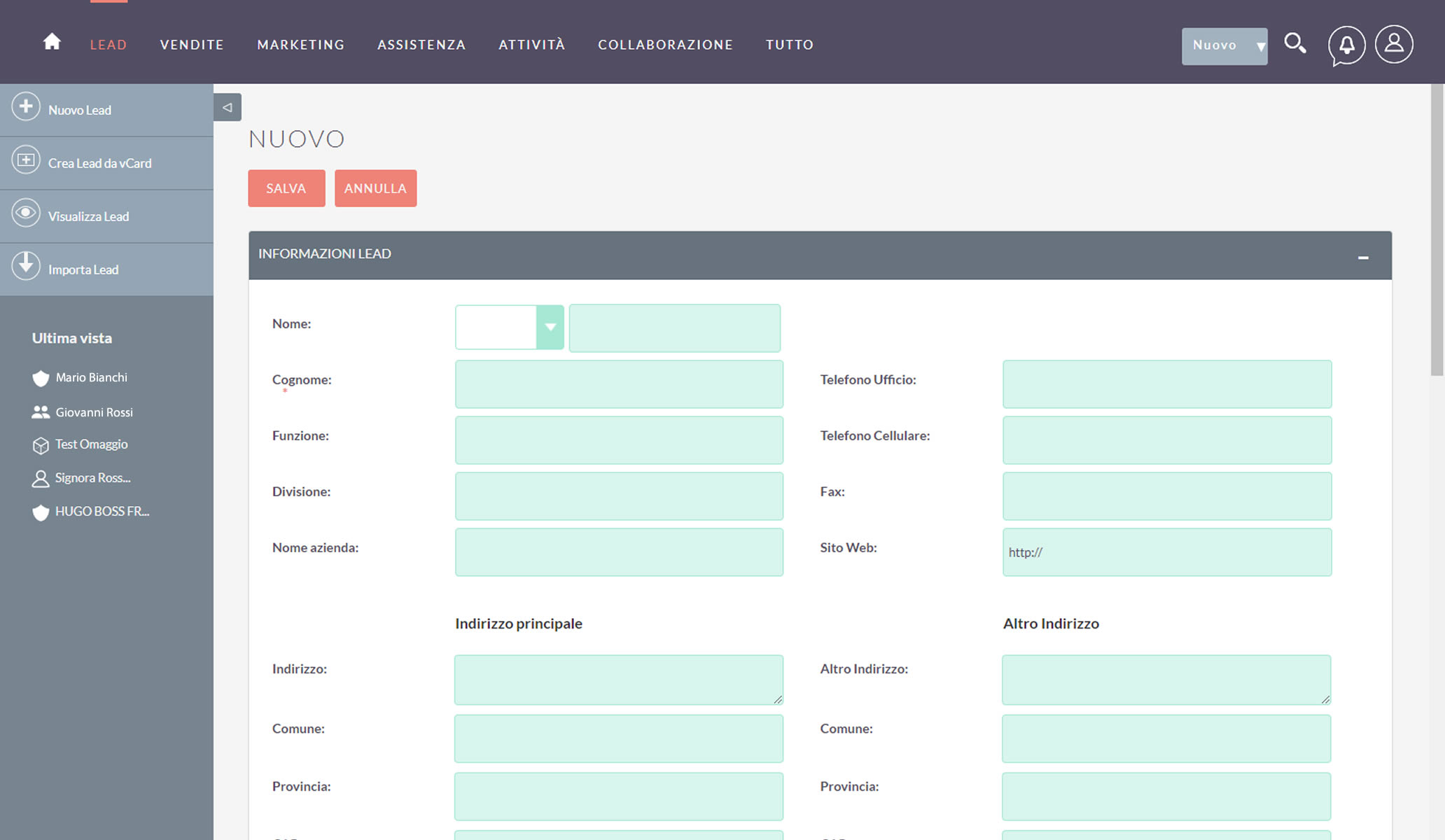Open the user profile icon
Screen dimensions: 1445x840
tap(1394, 44)
